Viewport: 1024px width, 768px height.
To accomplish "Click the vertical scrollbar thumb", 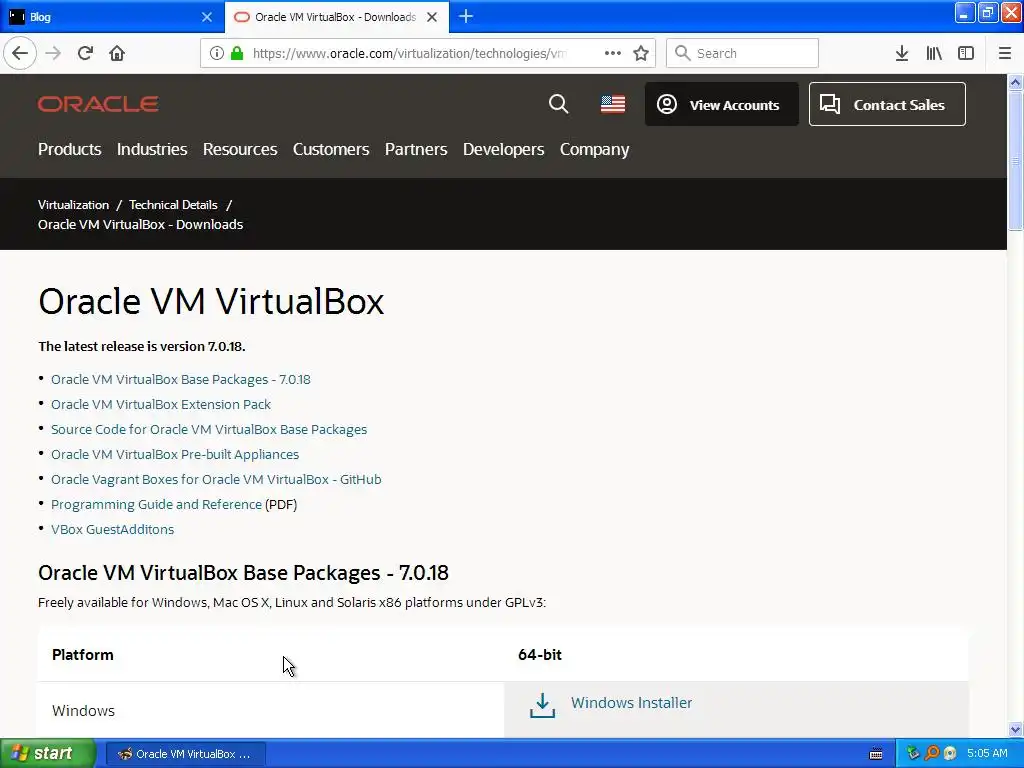I will 1015,160.
